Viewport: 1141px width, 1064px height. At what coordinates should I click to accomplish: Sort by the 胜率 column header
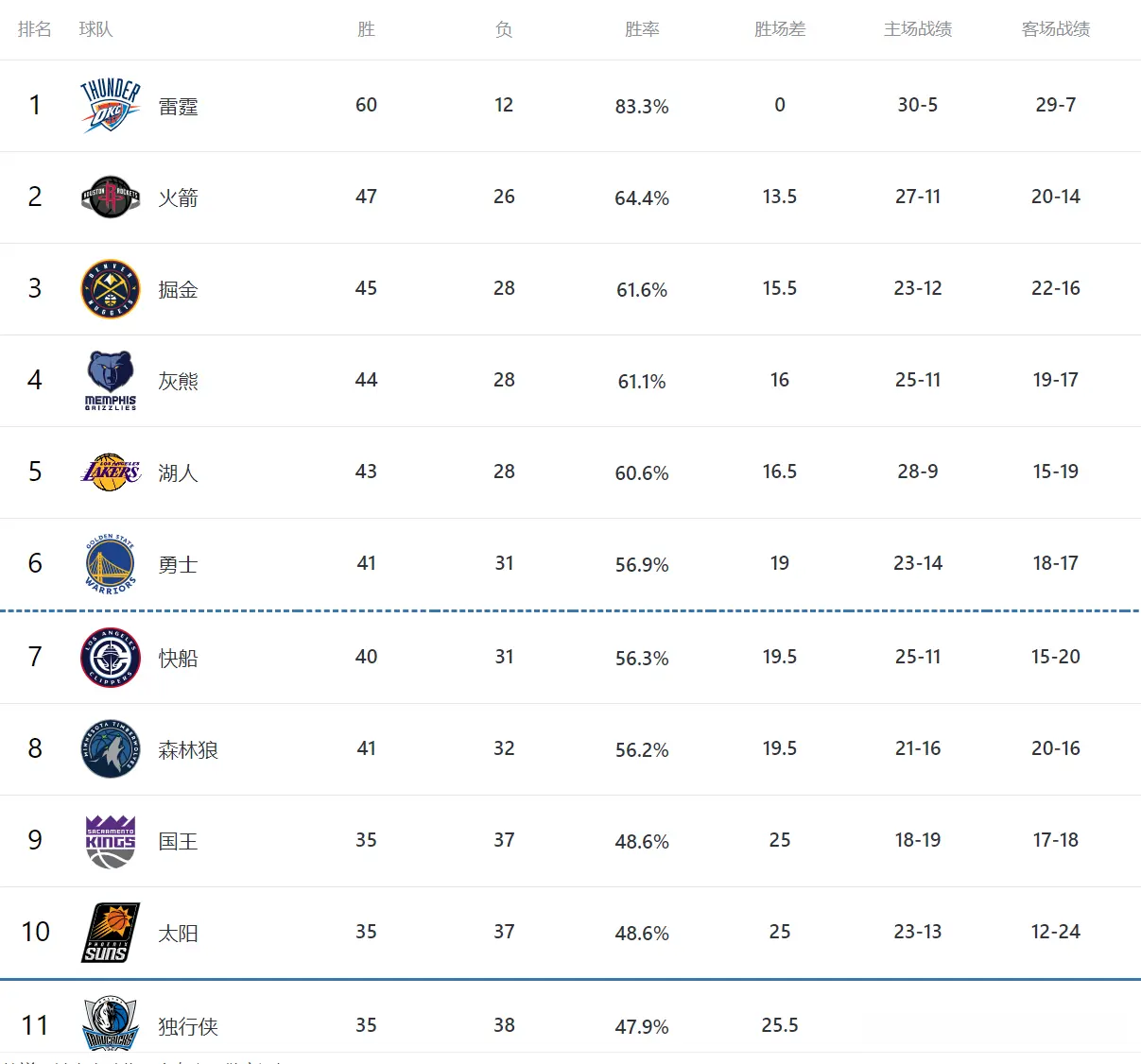click(642, 29)
